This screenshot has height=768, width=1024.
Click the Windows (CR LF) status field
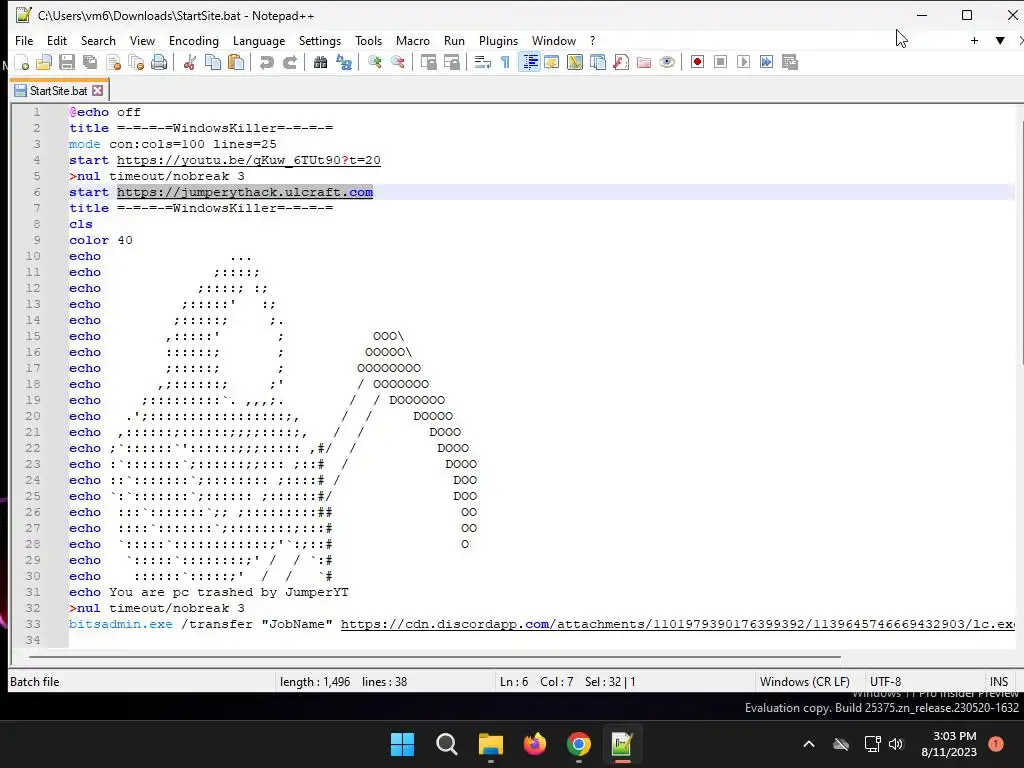coord(805,682)
